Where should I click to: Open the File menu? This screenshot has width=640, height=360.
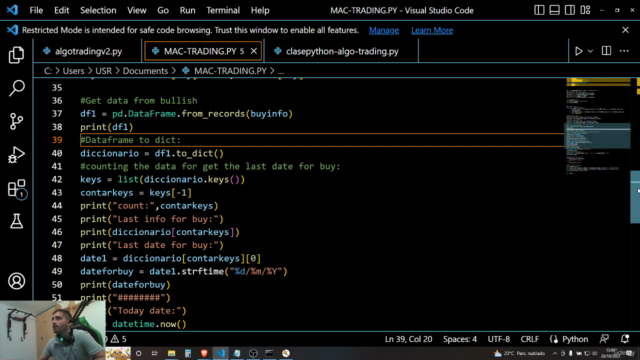click(x=36, y=10)
